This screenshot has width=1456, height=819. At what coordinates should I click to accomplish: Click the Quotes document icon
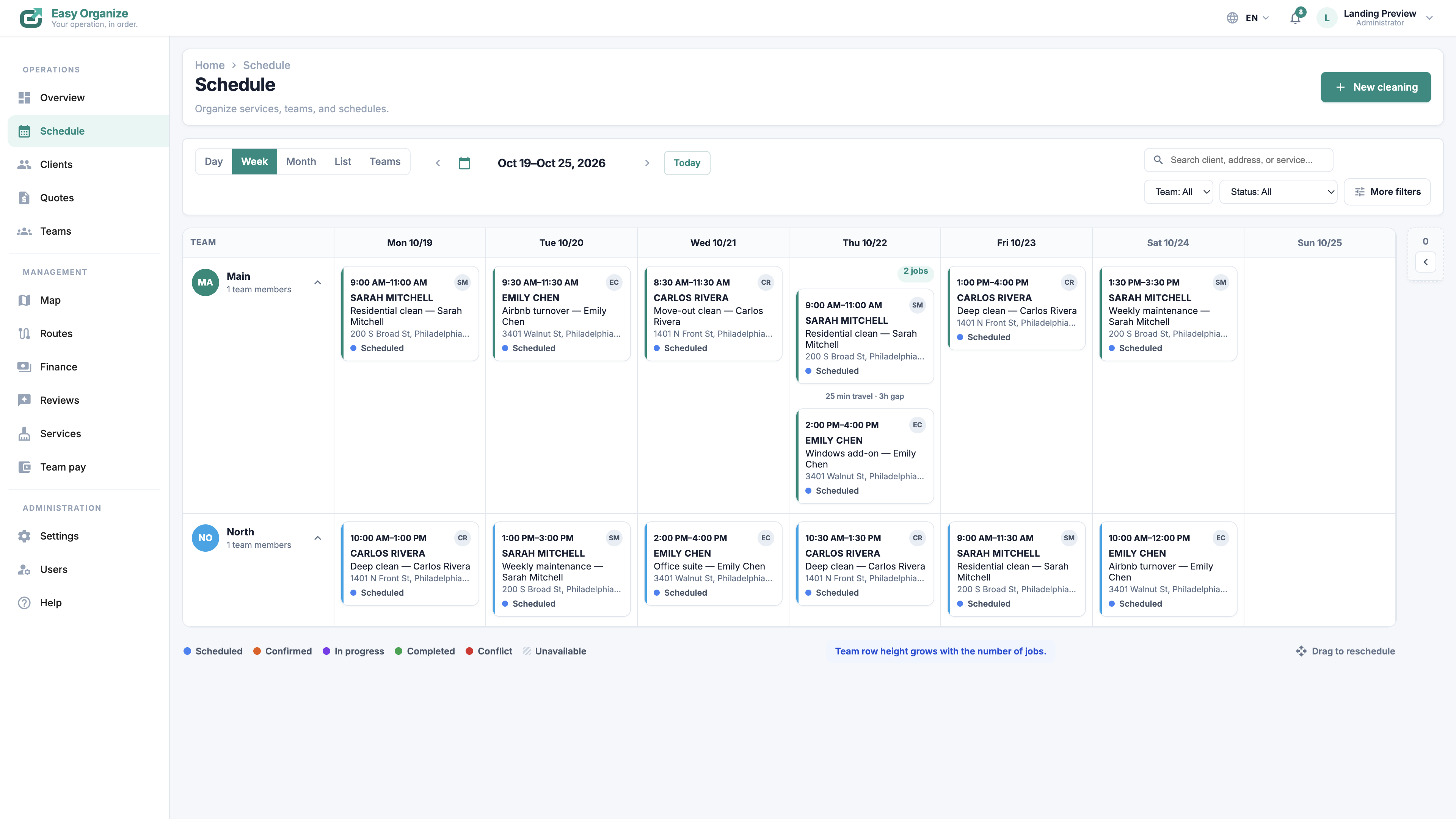point(24,198)
